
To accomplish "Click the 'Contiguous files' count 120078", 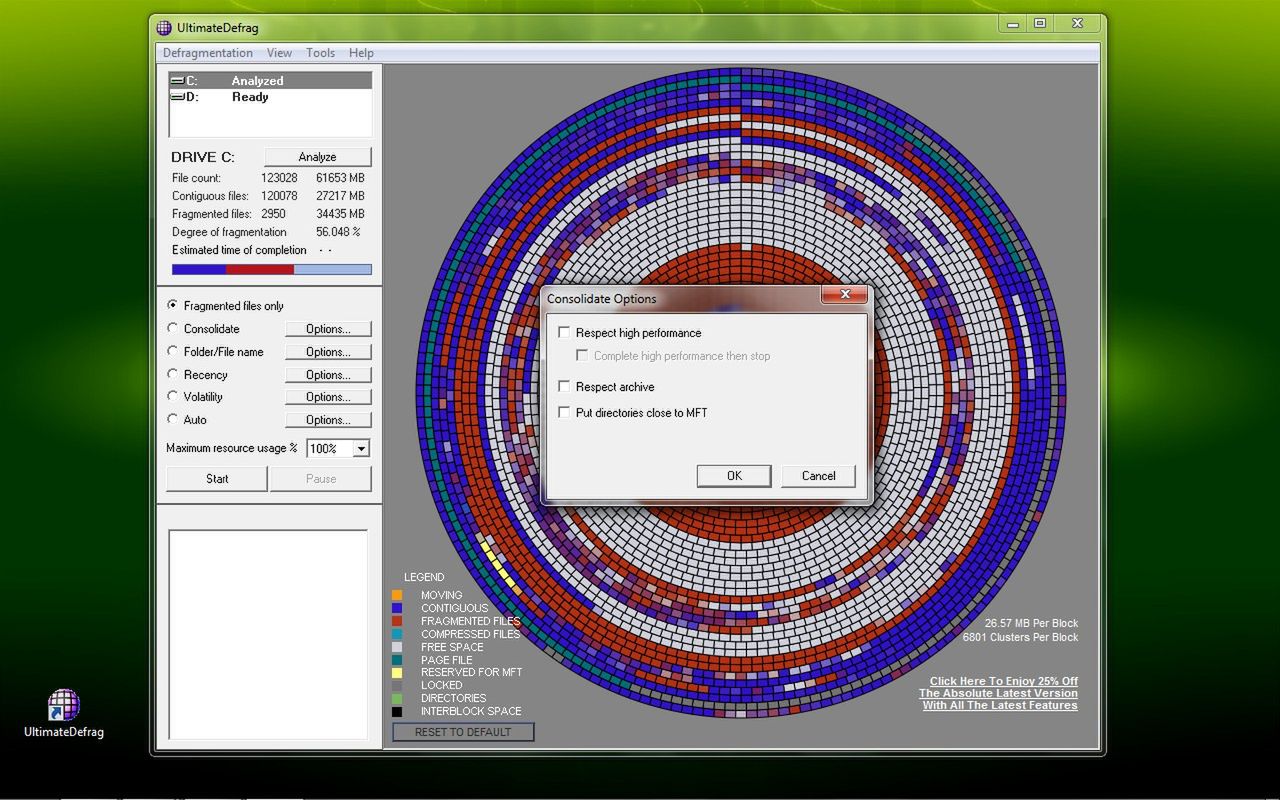I will click(x=279, y=196).
